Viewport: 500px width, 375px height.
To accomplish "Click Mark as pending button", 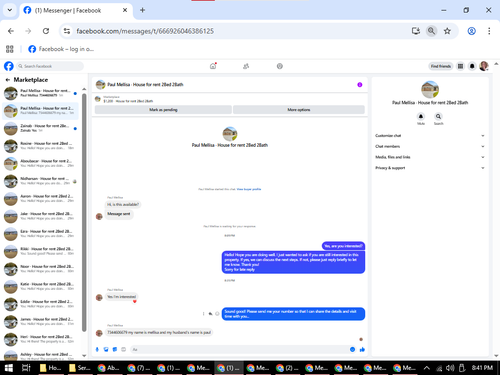I will pos(163,110).
